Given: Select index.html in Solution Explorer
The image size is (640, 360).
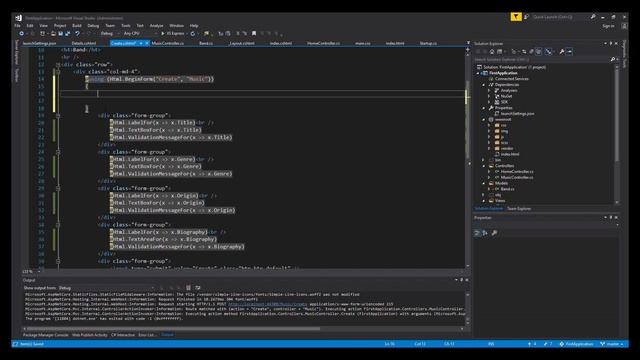Looking at the screenshot, I should [510, 154].
